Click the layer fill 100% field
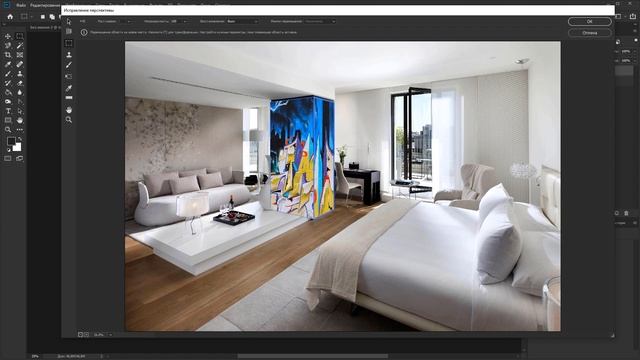This screenshot has height=360, width=640. (626, 60)
